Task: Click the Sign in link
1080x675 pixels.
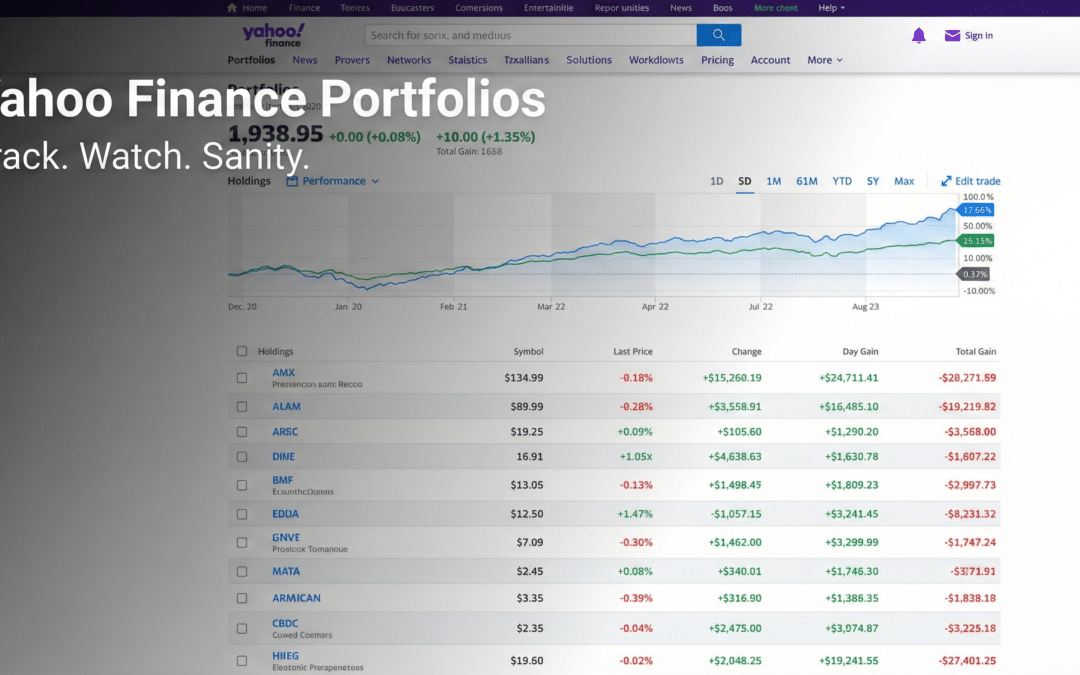Action: (979, 36)
